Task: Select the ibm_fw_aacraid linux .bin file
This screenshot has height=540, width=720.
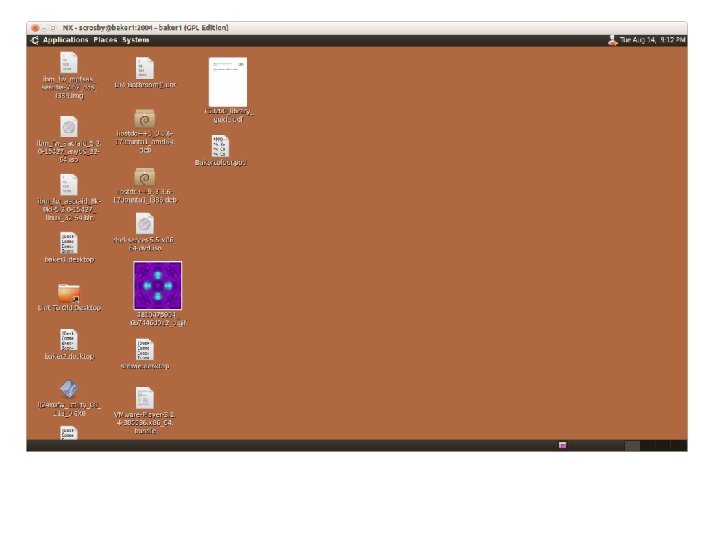Action: click(x=69, y=185)
